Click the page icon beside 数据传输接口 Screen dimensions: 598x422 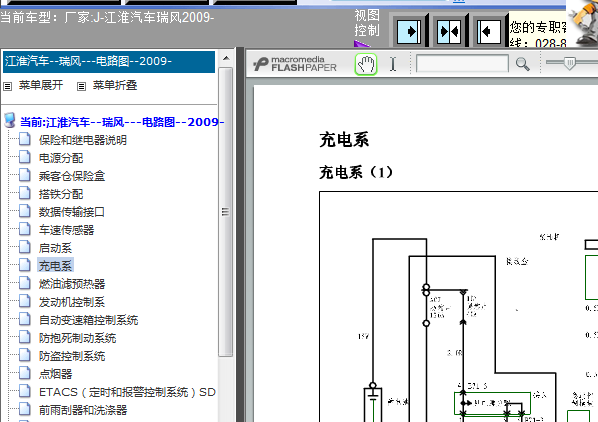point(25,211)
